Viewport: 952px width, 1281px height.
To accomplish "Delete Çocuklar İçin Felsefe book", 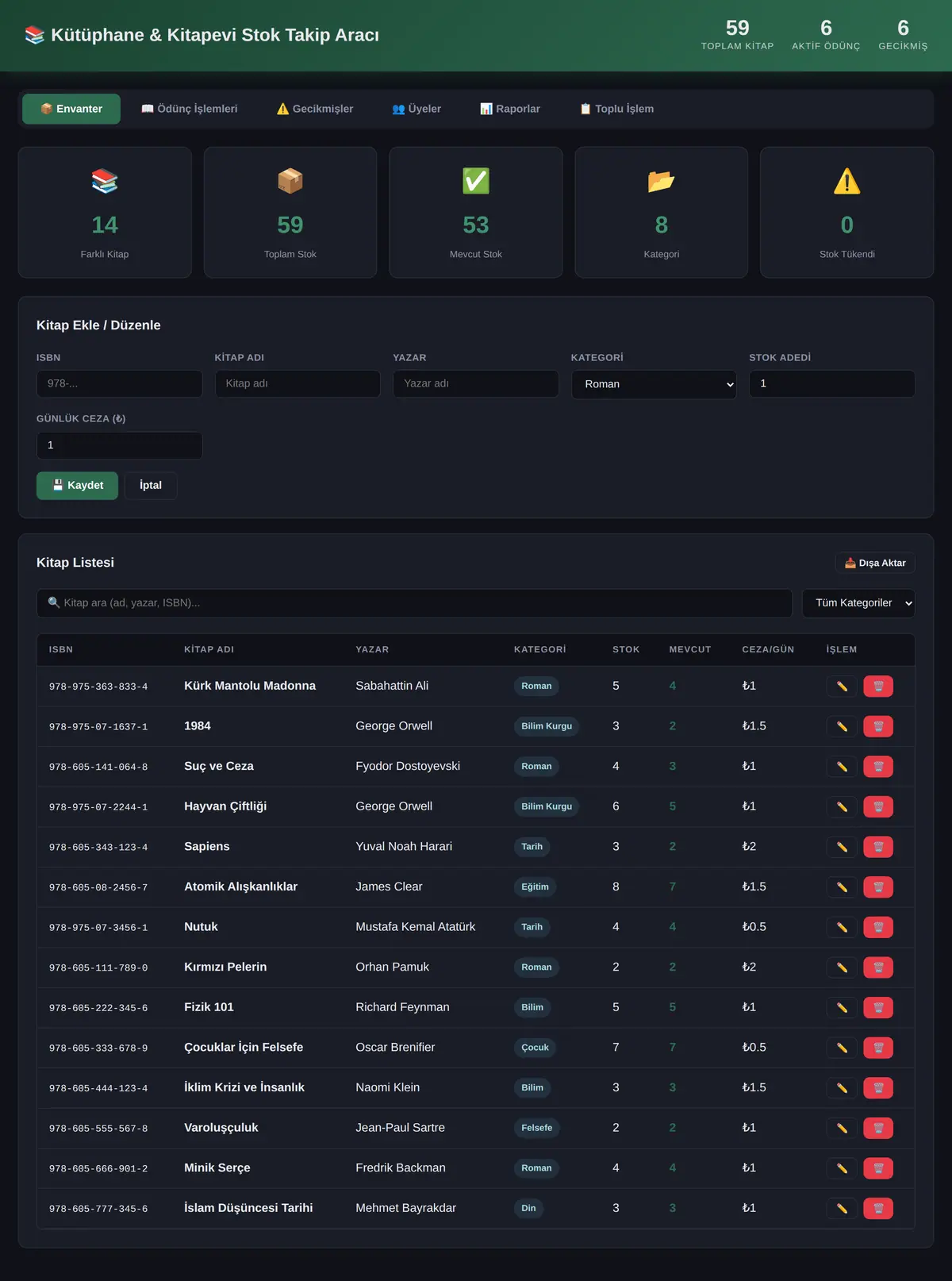I will point(878,1048).
